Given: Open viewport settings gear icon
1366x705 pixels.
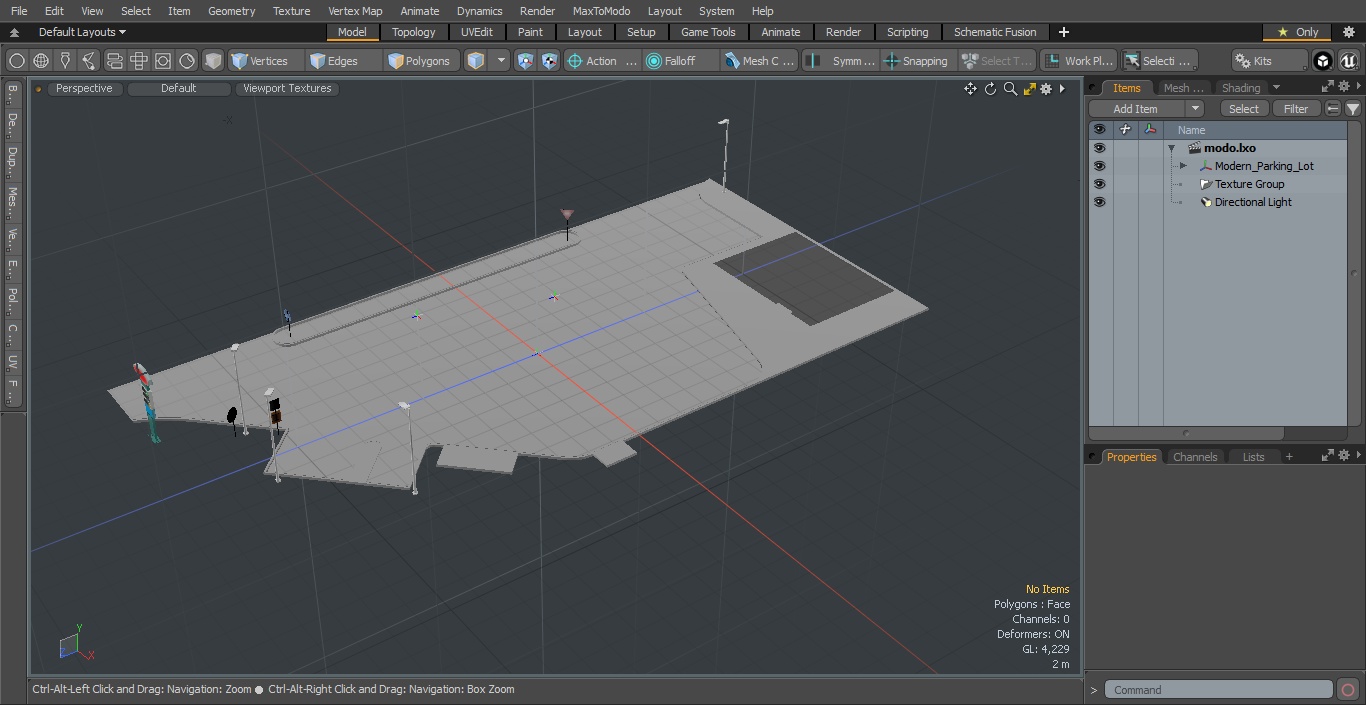Looking at the screenshot, I should pyautogui.click(x=1046, y=89).
